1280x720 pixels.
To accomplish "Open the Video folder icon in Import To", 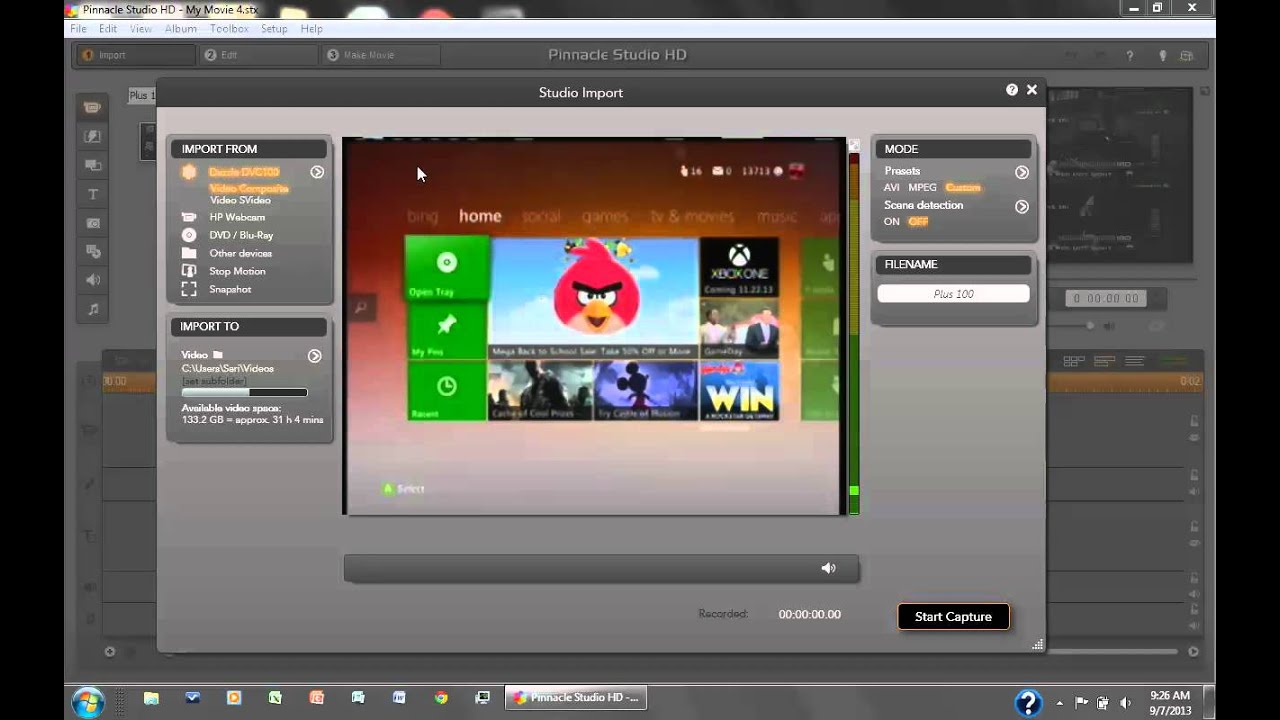I will point(218,355).
